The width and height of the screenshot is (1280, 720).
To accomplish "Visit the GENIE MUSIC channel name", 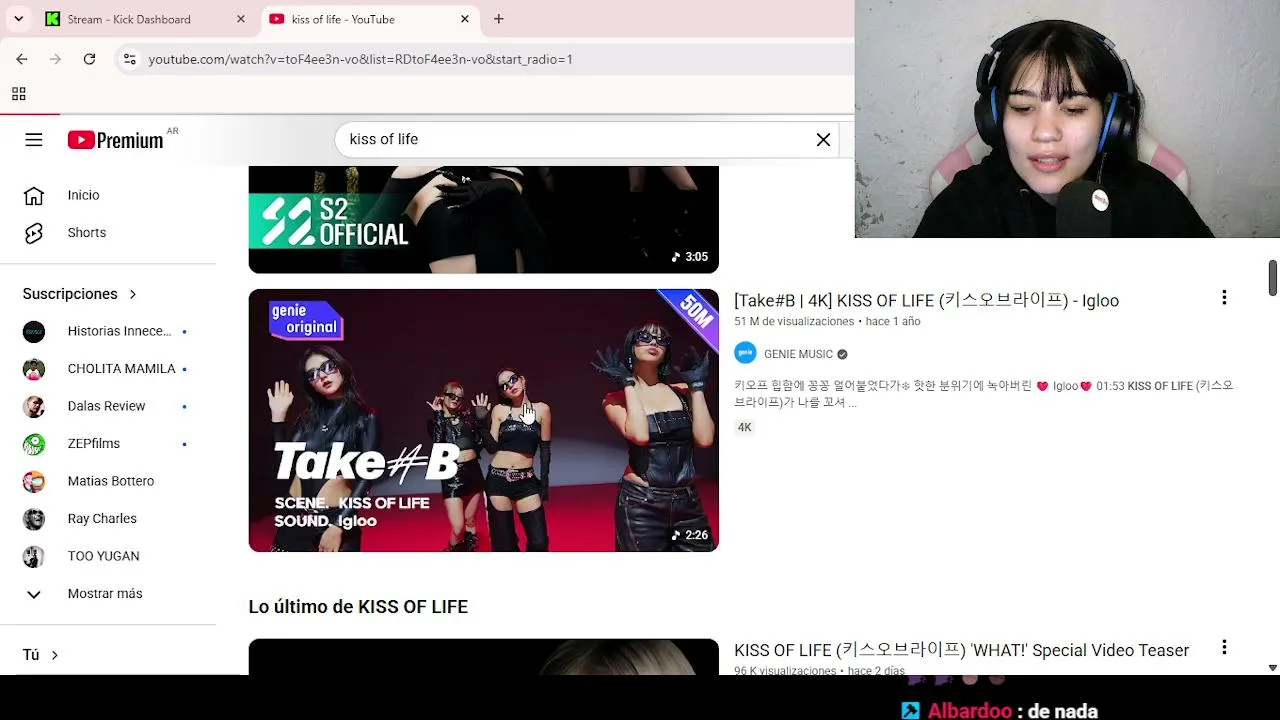I will coord(798,354).
